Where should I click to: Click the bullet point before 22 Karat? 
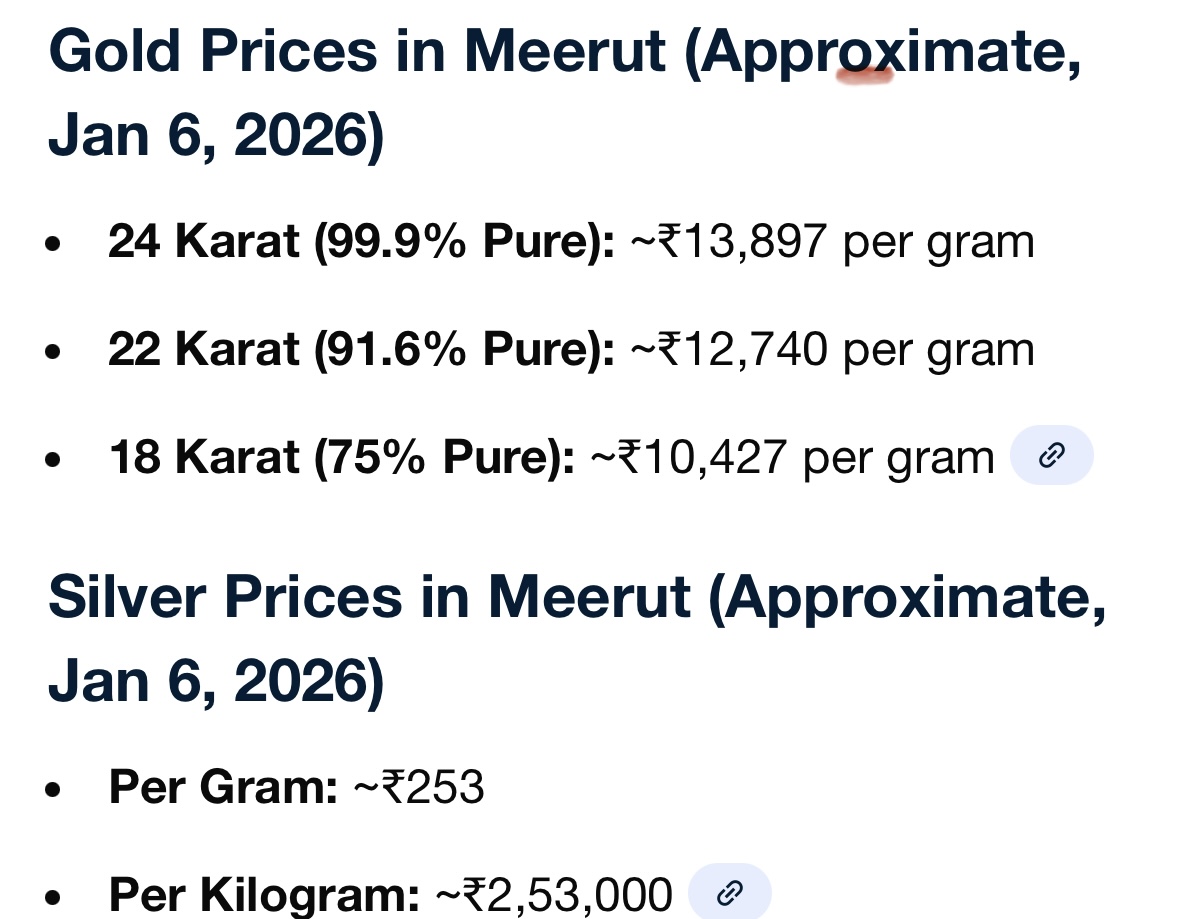(x=55, y=352)
